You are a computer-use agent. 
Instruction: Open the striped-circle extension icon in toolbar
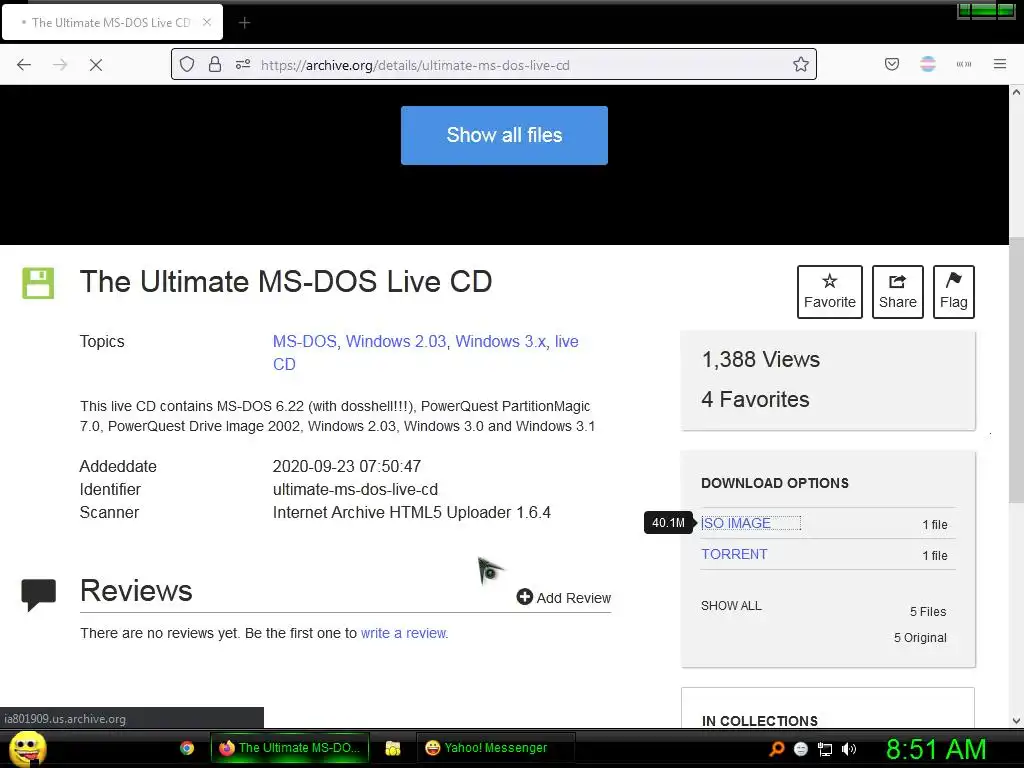(928, 64)
